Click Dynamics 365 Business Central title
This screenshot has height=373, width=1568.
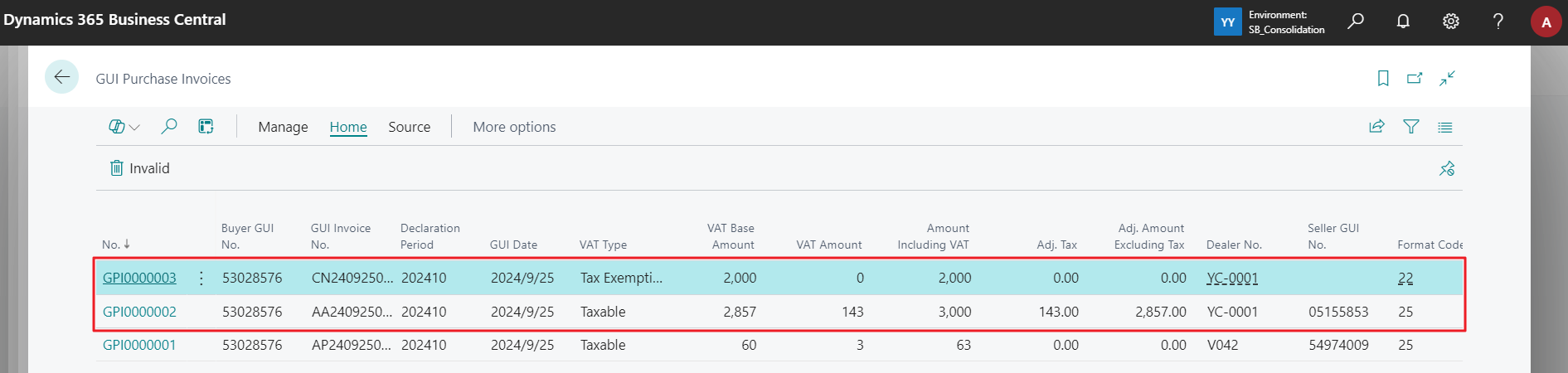coord(114,20)
